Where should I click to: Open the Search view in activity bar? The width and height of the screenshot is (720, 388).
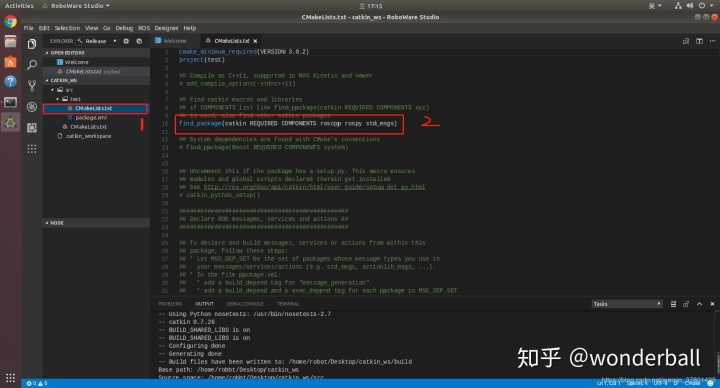[32, 65]
